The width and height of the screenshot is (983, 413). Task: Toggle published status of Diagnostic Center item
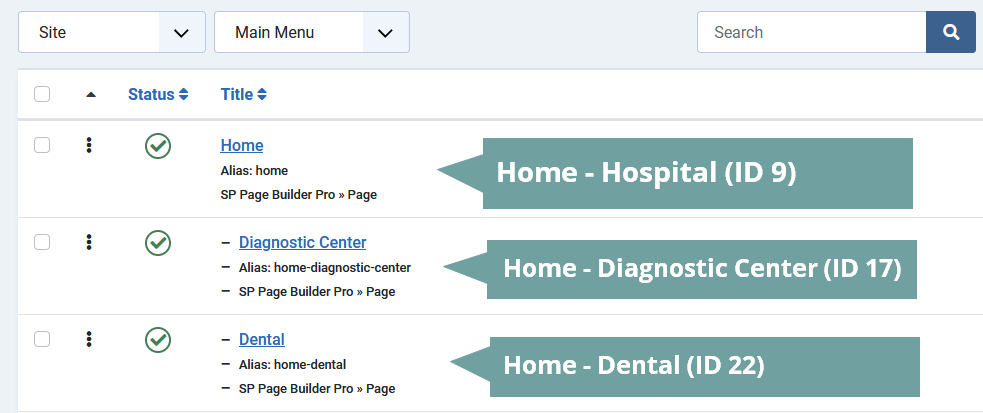[x=157, y=242]
